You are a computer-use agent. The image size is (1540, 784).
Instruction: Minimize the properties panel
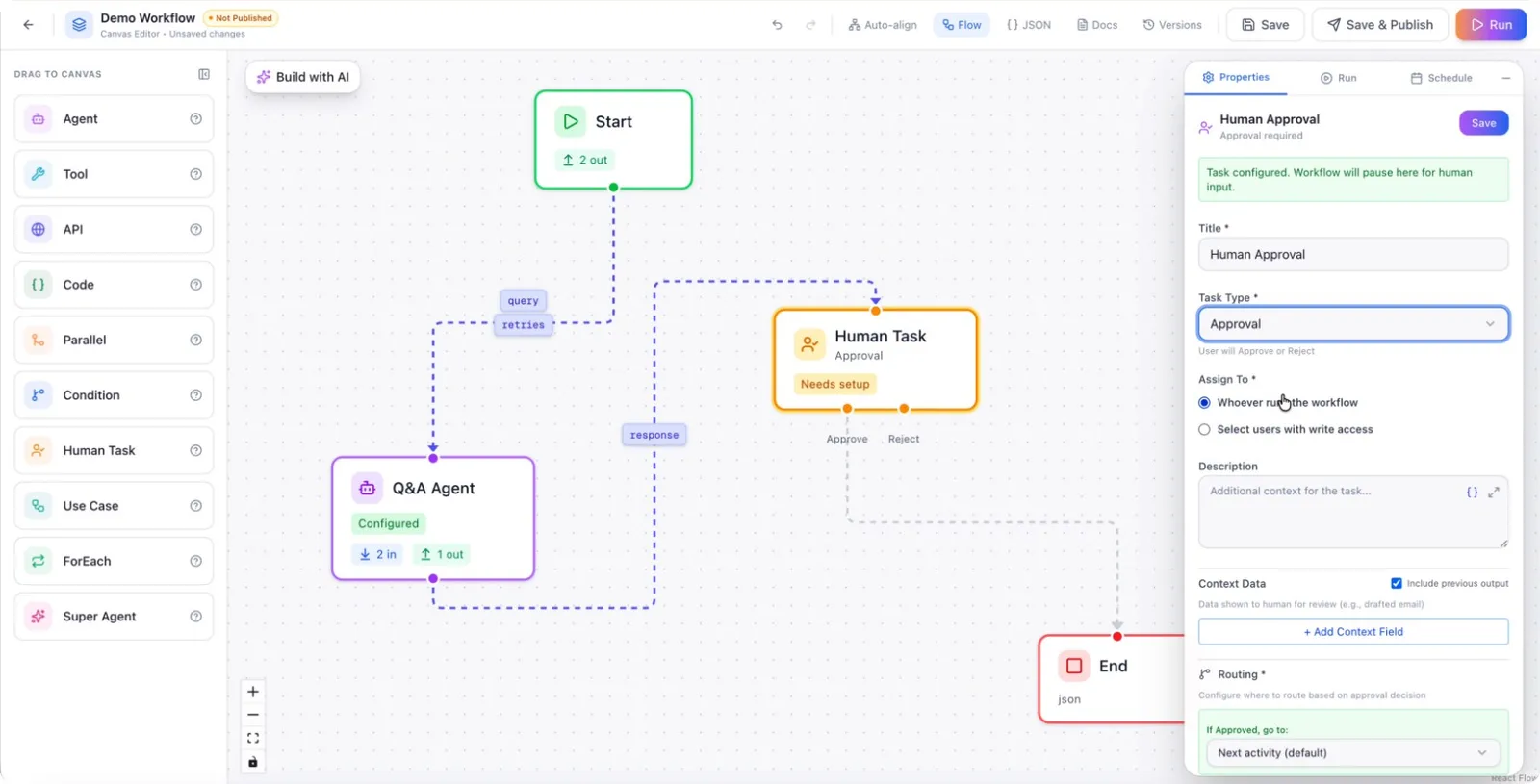tap(1506, 78)
